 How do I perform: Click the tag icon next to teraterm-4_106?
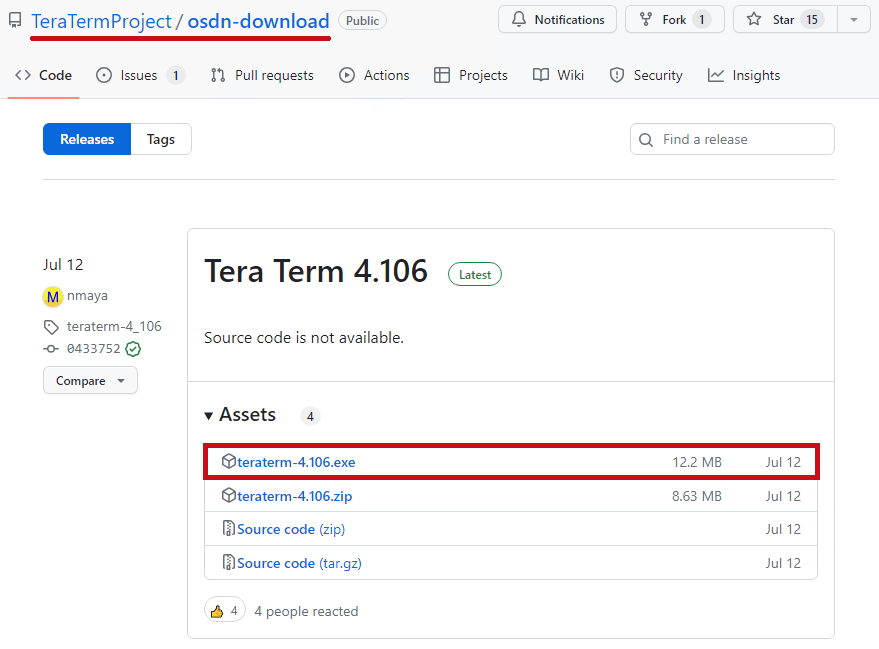[x=51, y=327]
